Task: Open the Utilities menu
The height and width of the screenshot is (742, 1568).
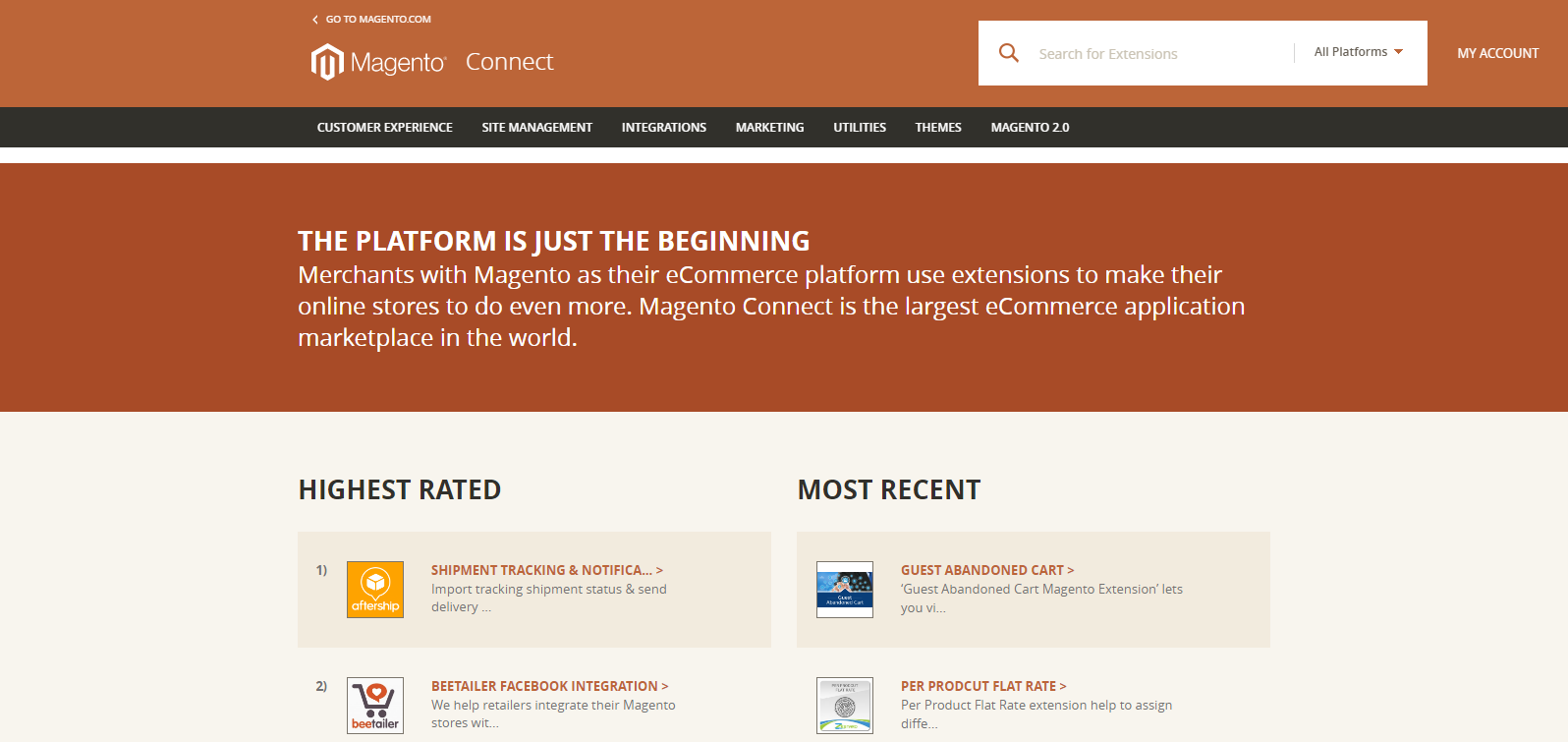Action: [x=860, y=128]
